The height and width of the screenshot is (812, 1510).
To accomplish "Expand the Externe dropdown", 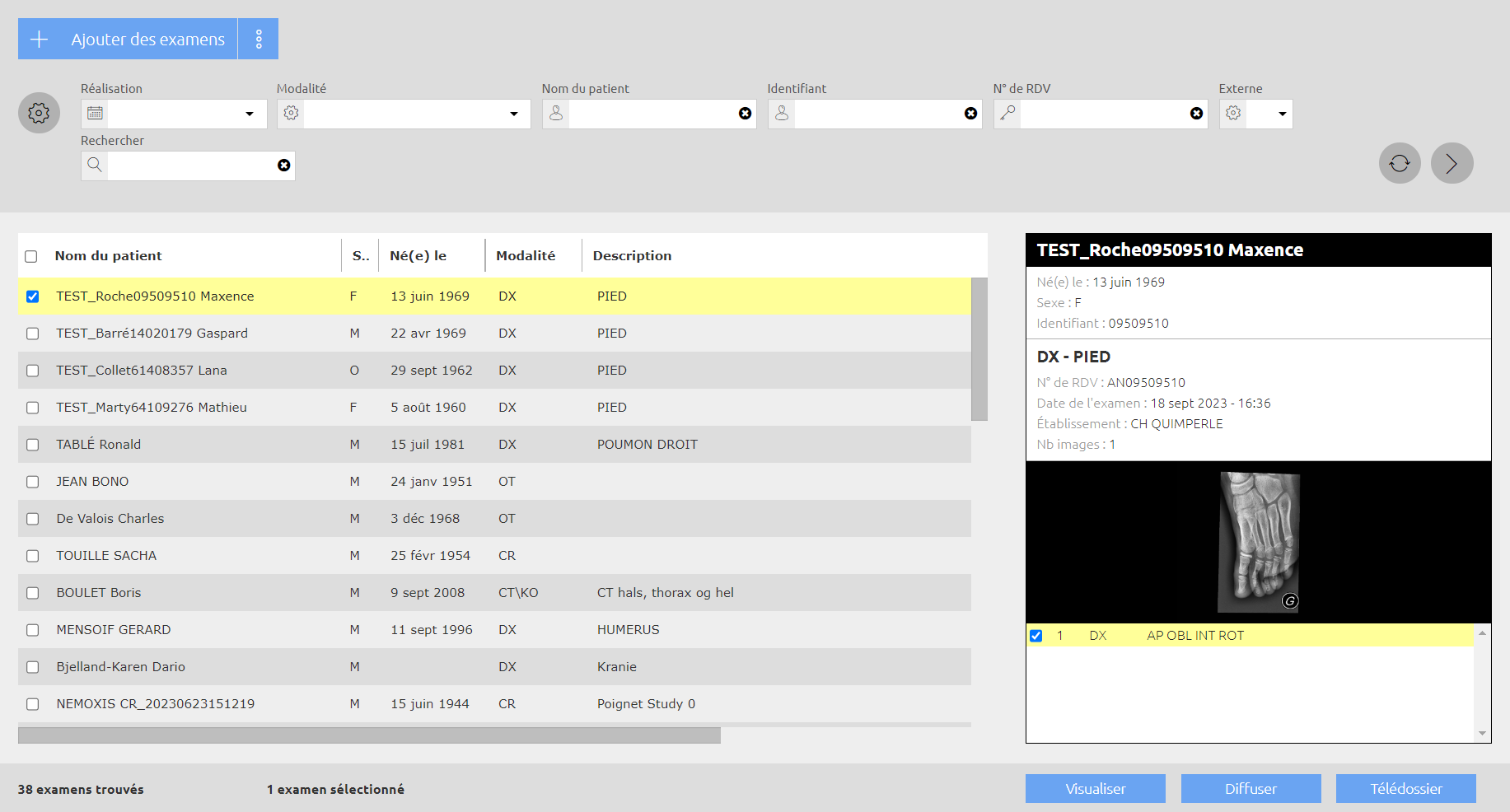I will click(x=1283, y=114).
